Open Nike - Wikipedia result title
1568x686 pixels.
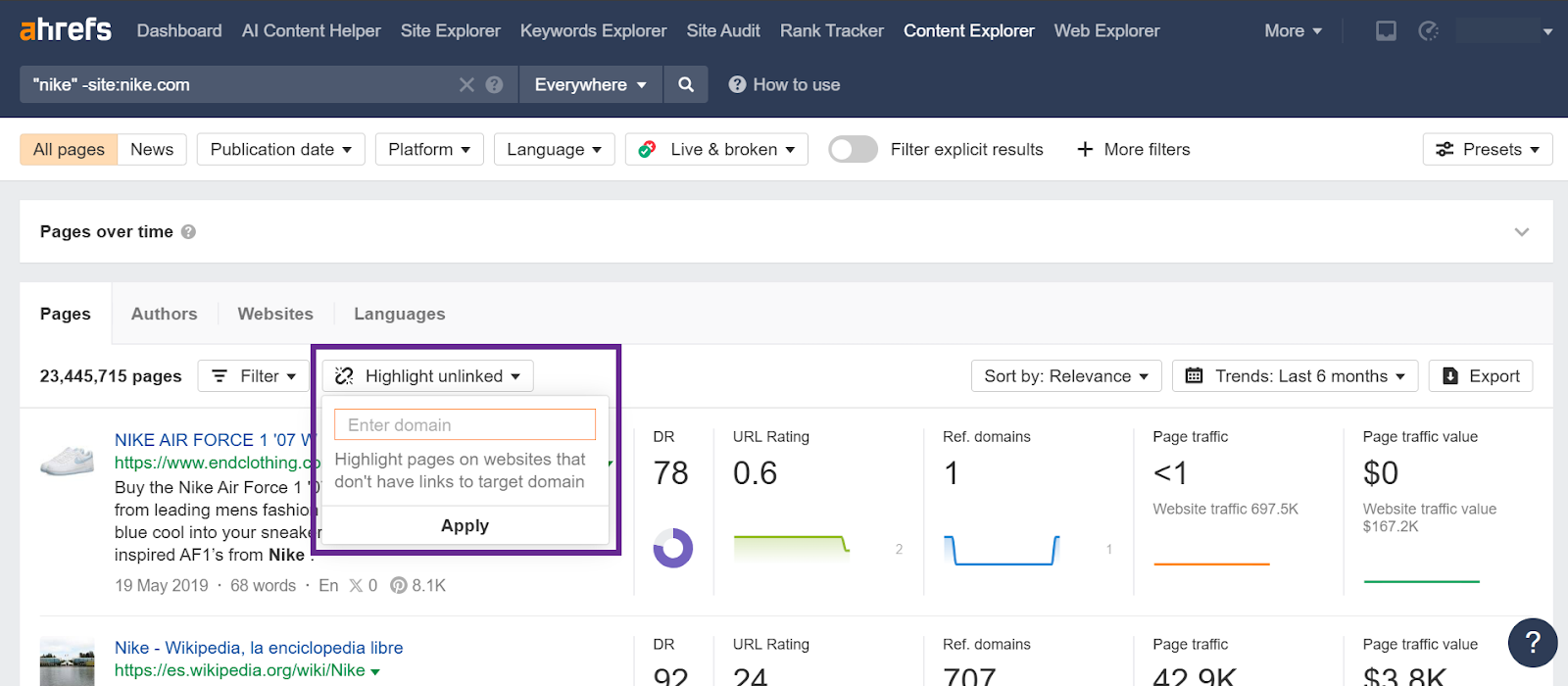point(259,648)
